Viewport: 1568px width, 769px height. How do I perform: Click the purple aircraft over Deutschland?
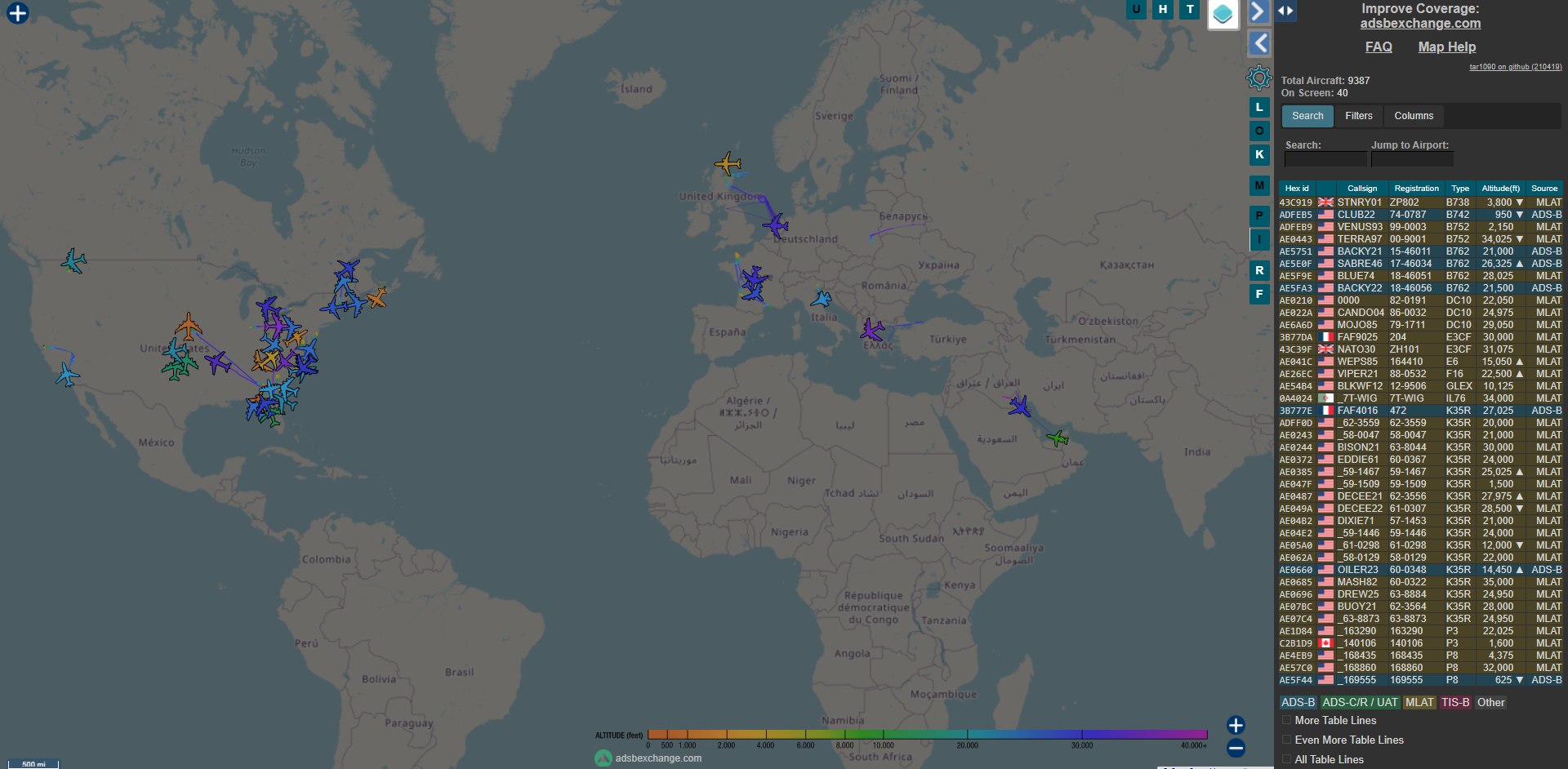click(x=775, y=225)
